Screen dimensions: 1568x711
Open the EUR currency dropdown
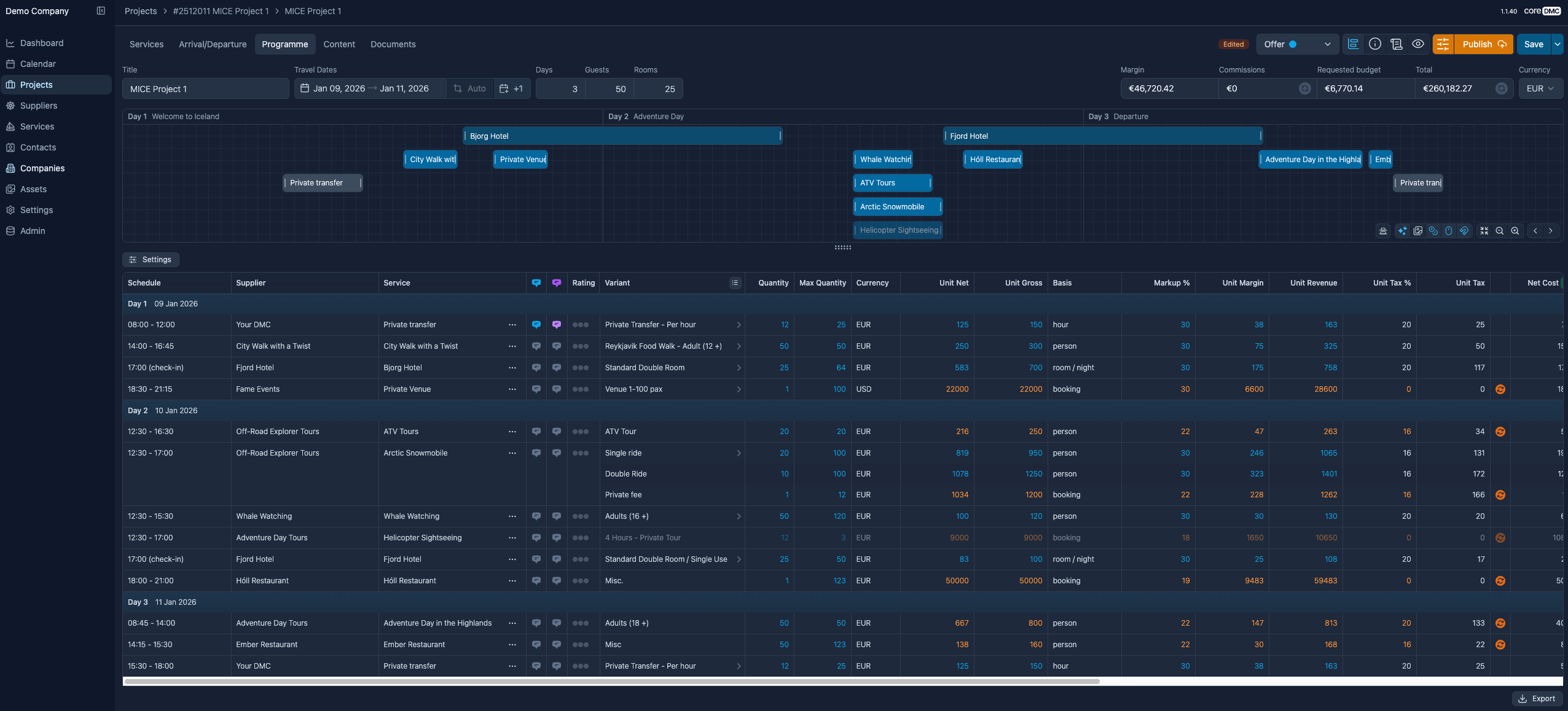tap(1540, 88)
